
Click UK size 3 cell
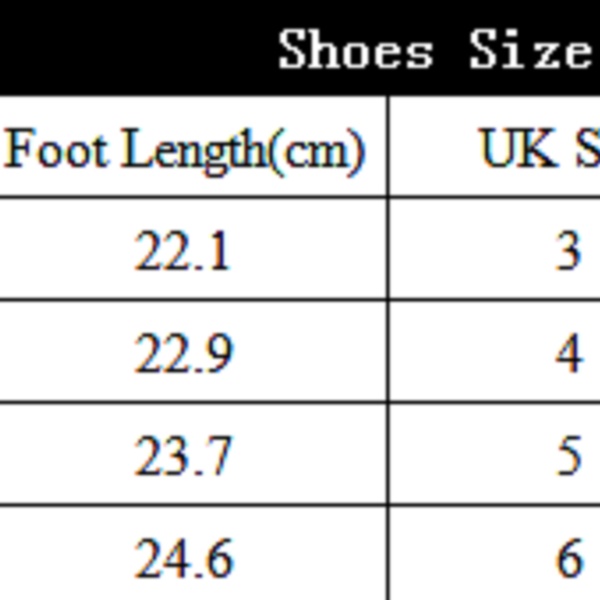568,251
